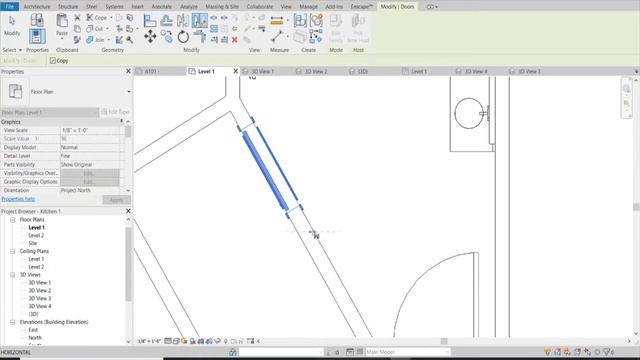Open the Annotate ribbon tab
Viewport: 640px width, 360px height.
coord(162,7)
